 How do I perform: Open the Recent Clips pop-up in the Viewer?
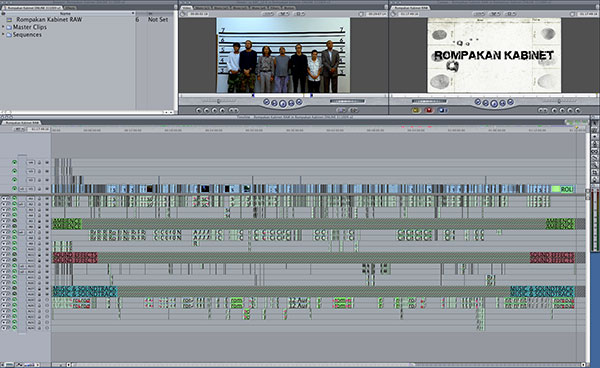(341, 110)
